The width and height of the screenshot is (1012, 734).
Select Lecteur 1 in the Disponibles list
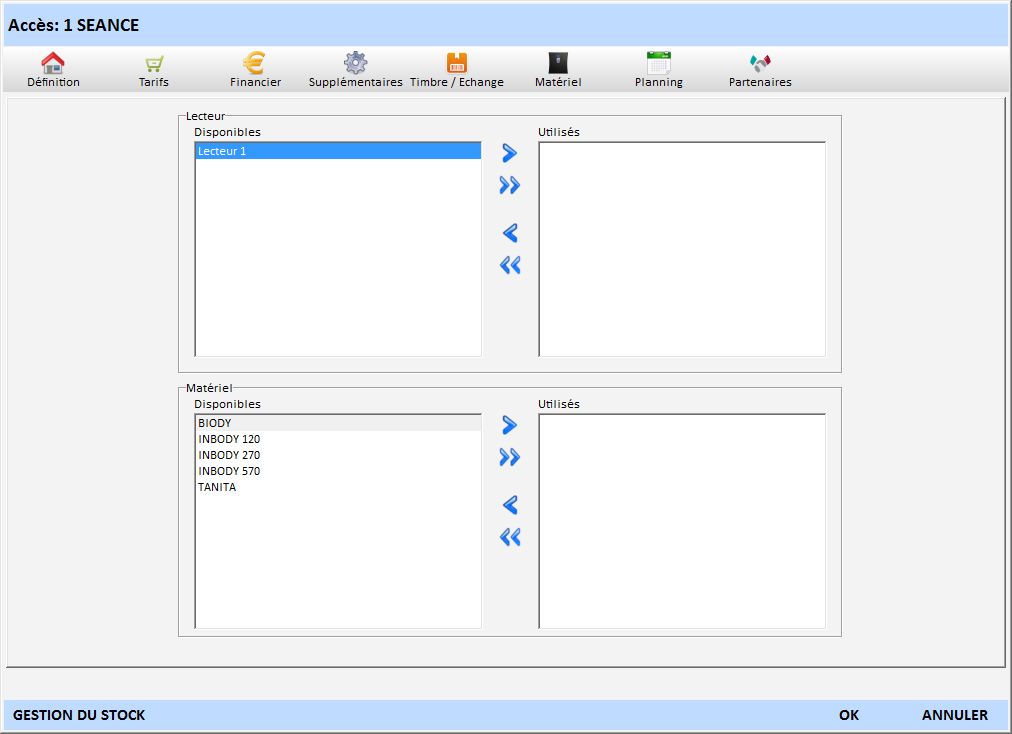[337, 151]
